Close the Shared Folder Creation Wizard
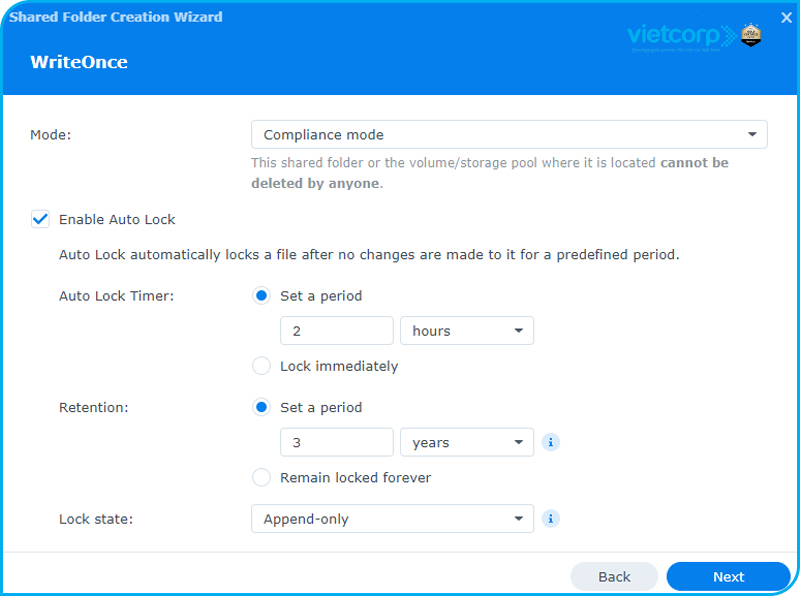Image resolution: width=800 pixels, height=596 pixels. click(786, 17)
